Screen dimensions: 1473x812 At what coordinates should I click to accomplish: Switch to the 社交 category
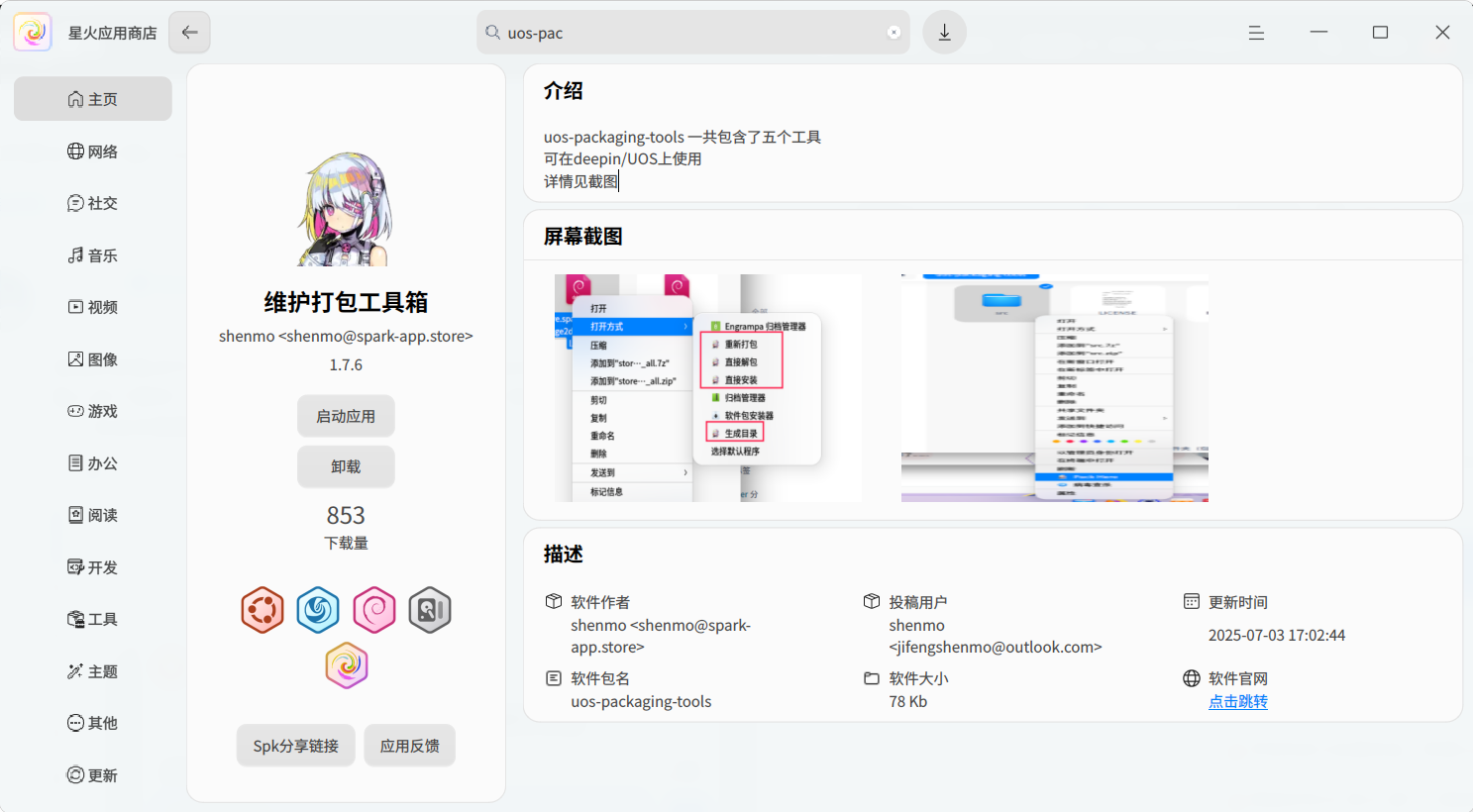coord(93,203)
